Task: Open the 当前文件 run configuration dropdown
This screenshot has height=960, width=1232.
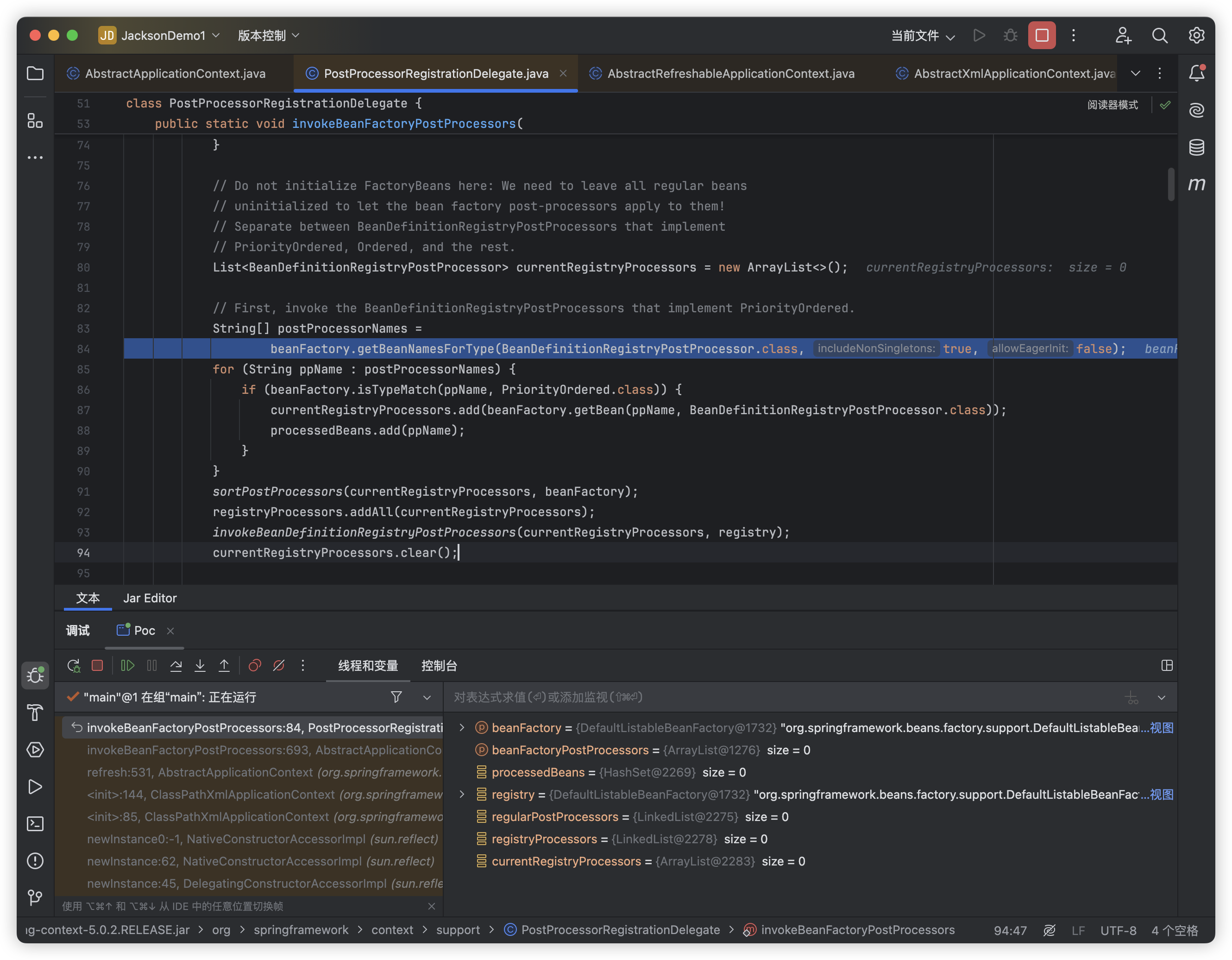Action: (923, 36)
